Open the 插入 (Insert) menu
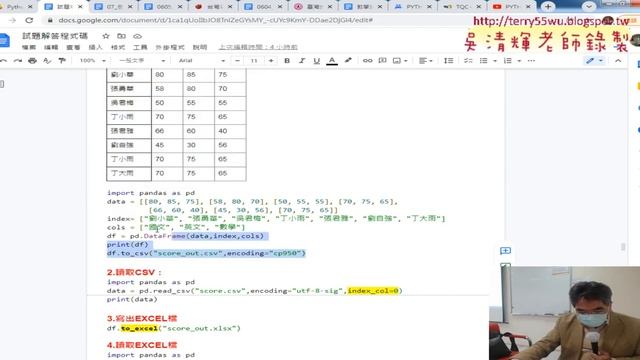 96,47
